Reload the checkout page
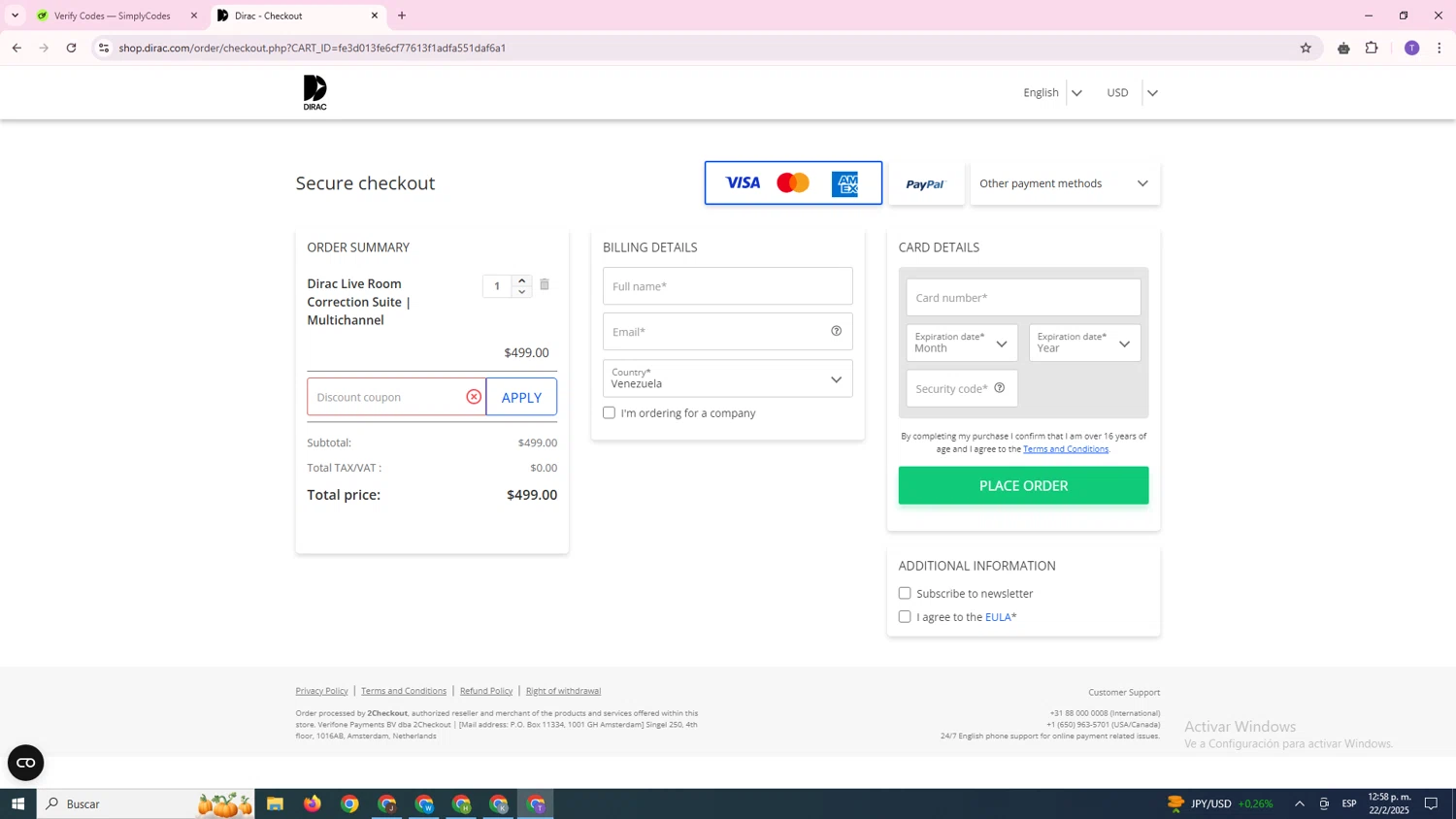1456x819 pixels. [x=71, y=48]
